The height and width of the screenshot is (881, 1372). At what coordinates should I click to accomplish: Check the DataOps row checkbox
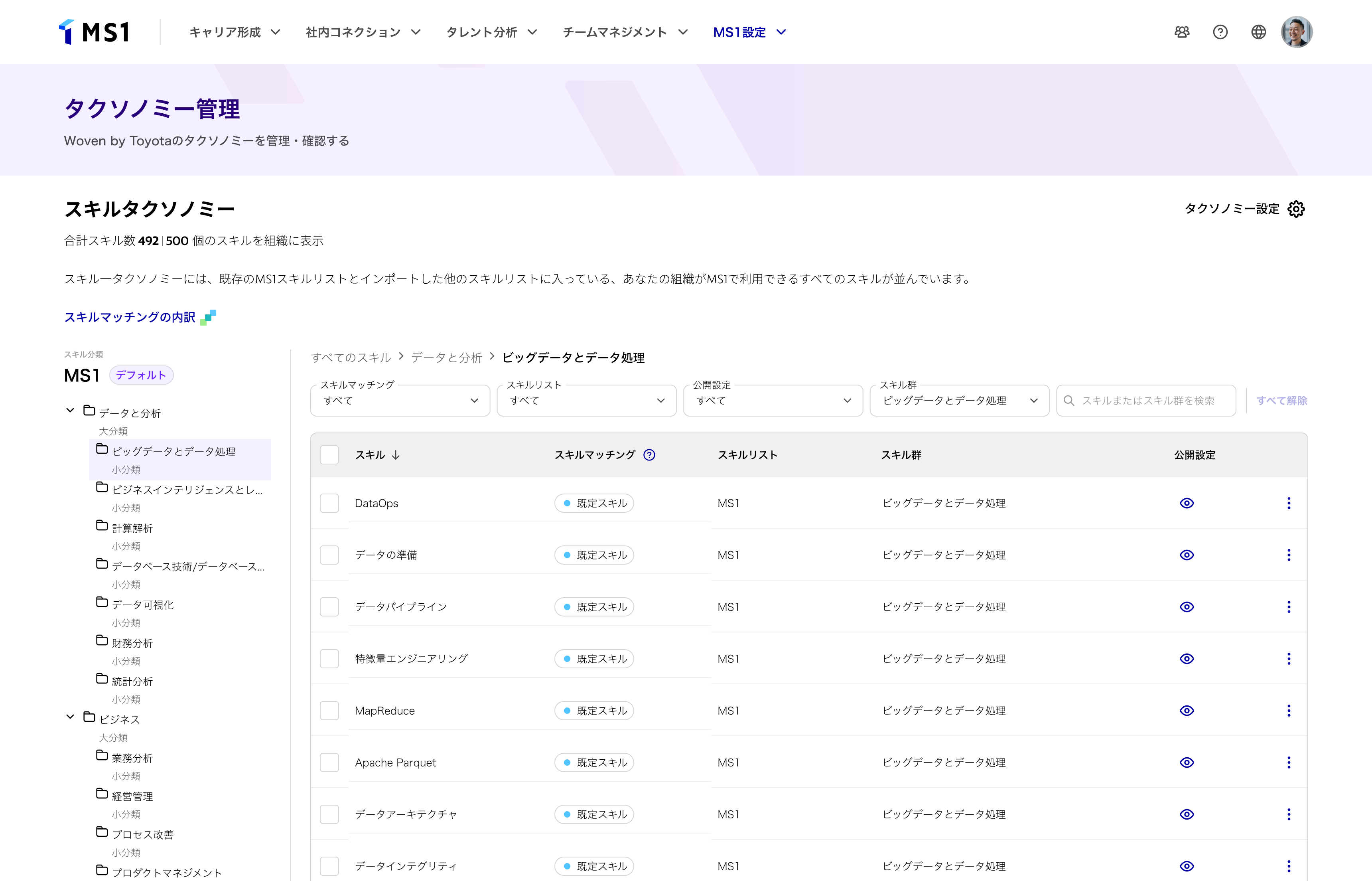click(x=329, y=503)
